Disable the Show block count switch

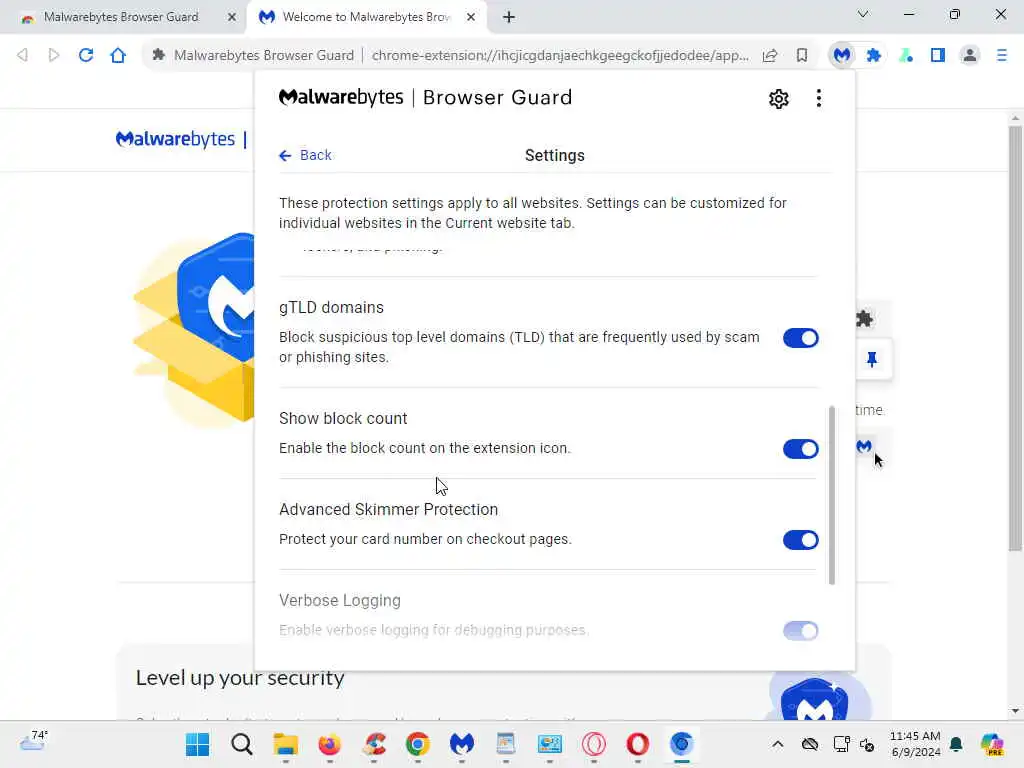pos(800,449)
